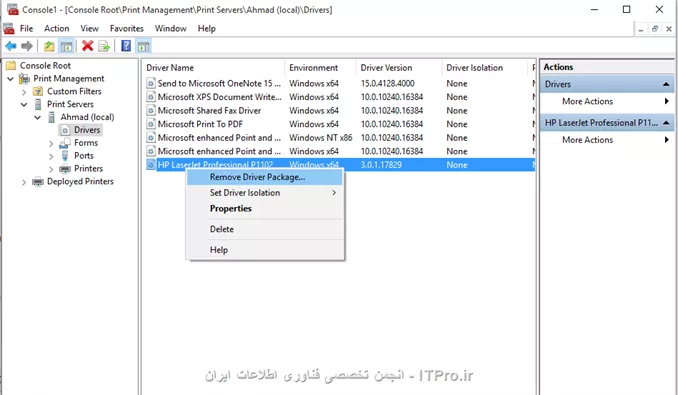Toggle Show/Hide Console Tree toolbar icon

tap(66, 46)
